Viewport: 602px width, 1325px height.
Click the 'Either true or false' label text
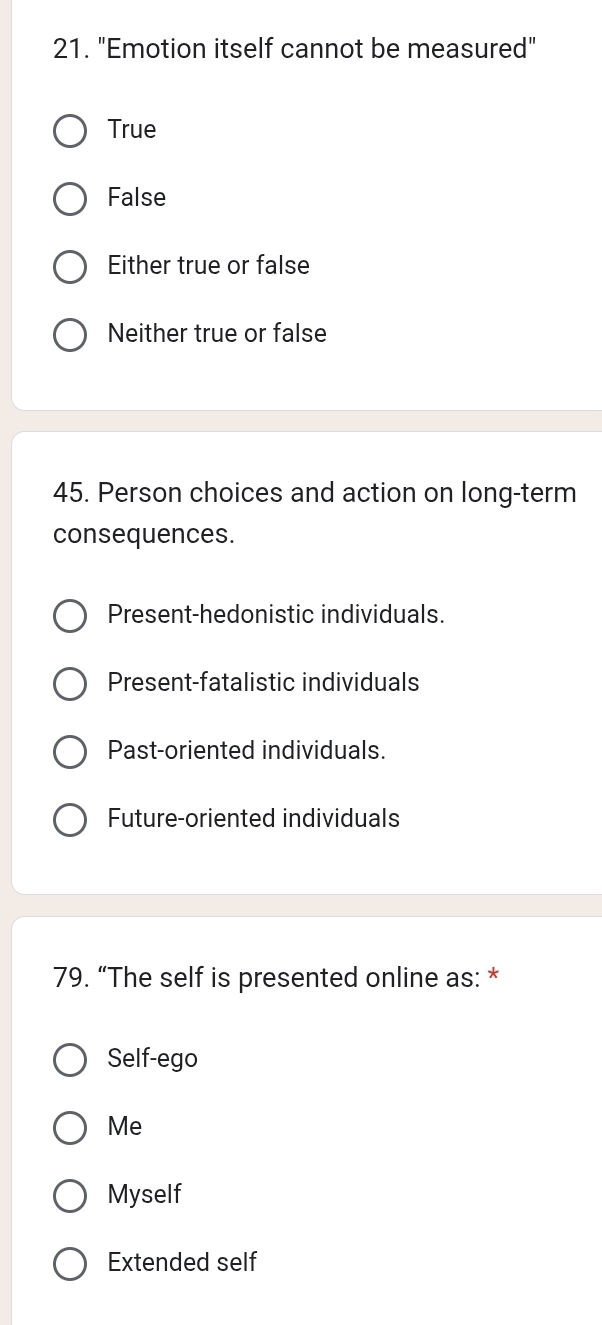tap(209, 265)
